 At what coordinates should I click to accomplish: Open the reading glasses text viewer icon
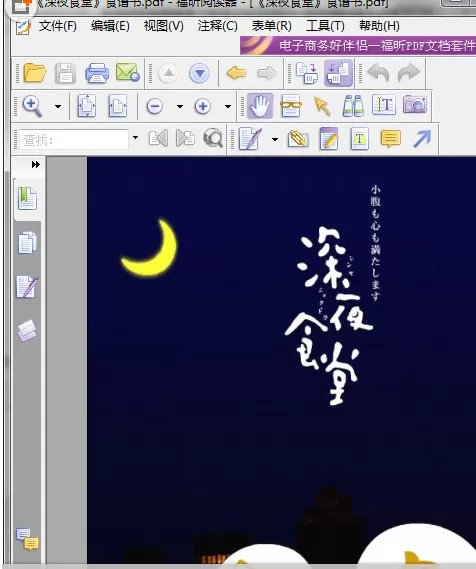tap(291, 106)
